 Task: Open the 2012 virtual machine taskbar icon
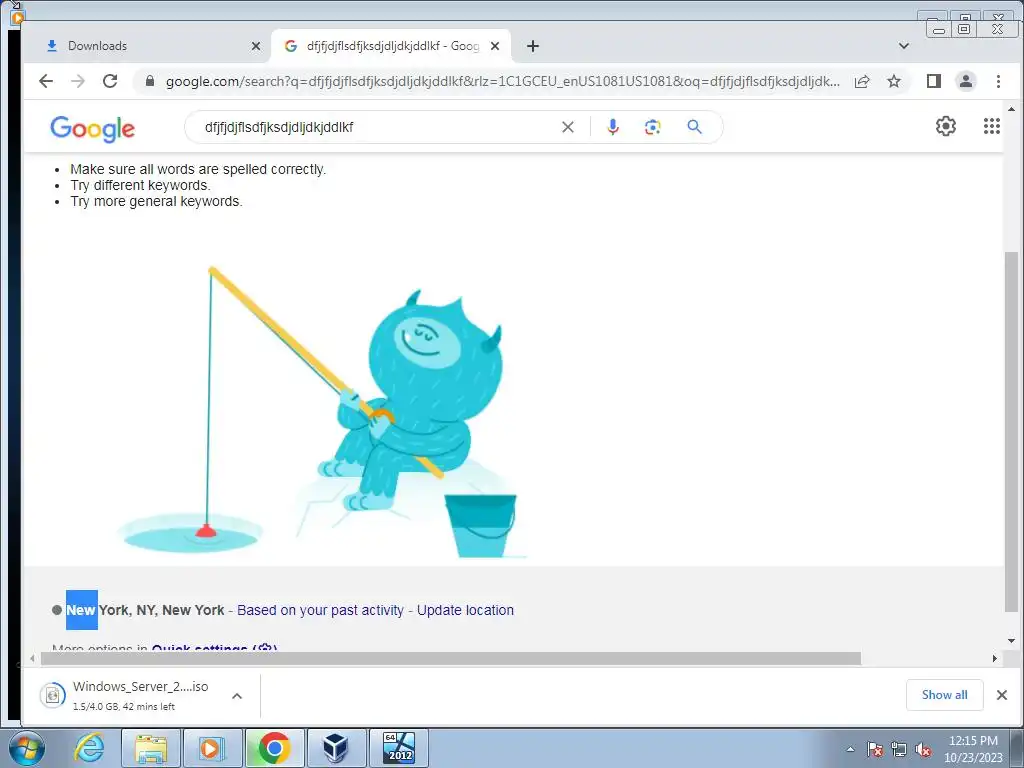click(399, 748)
